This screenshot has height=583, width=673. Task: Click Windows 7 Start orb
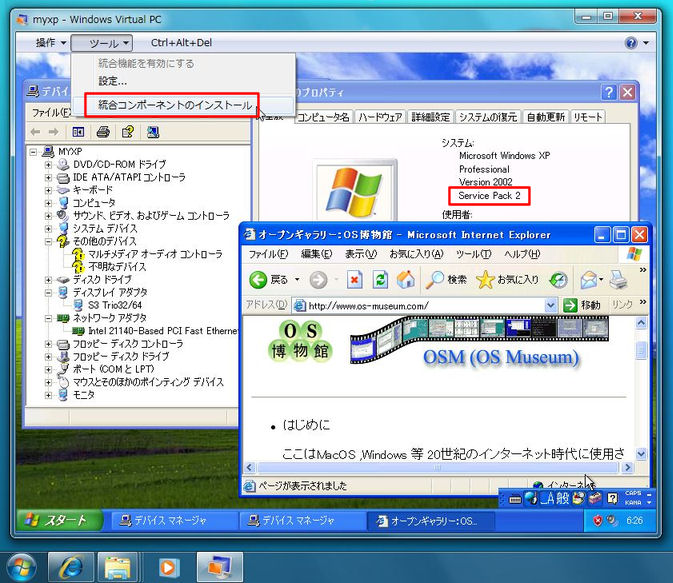pos(21,567)
